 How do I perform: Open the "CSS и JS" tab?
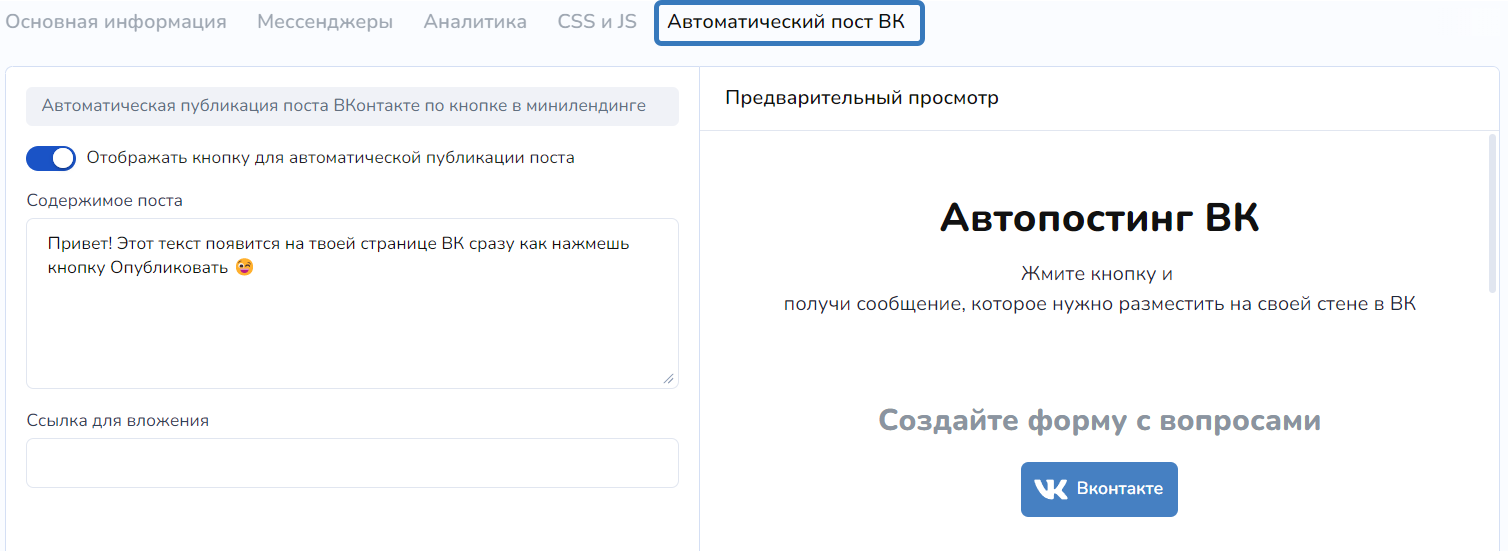(597, 22)
